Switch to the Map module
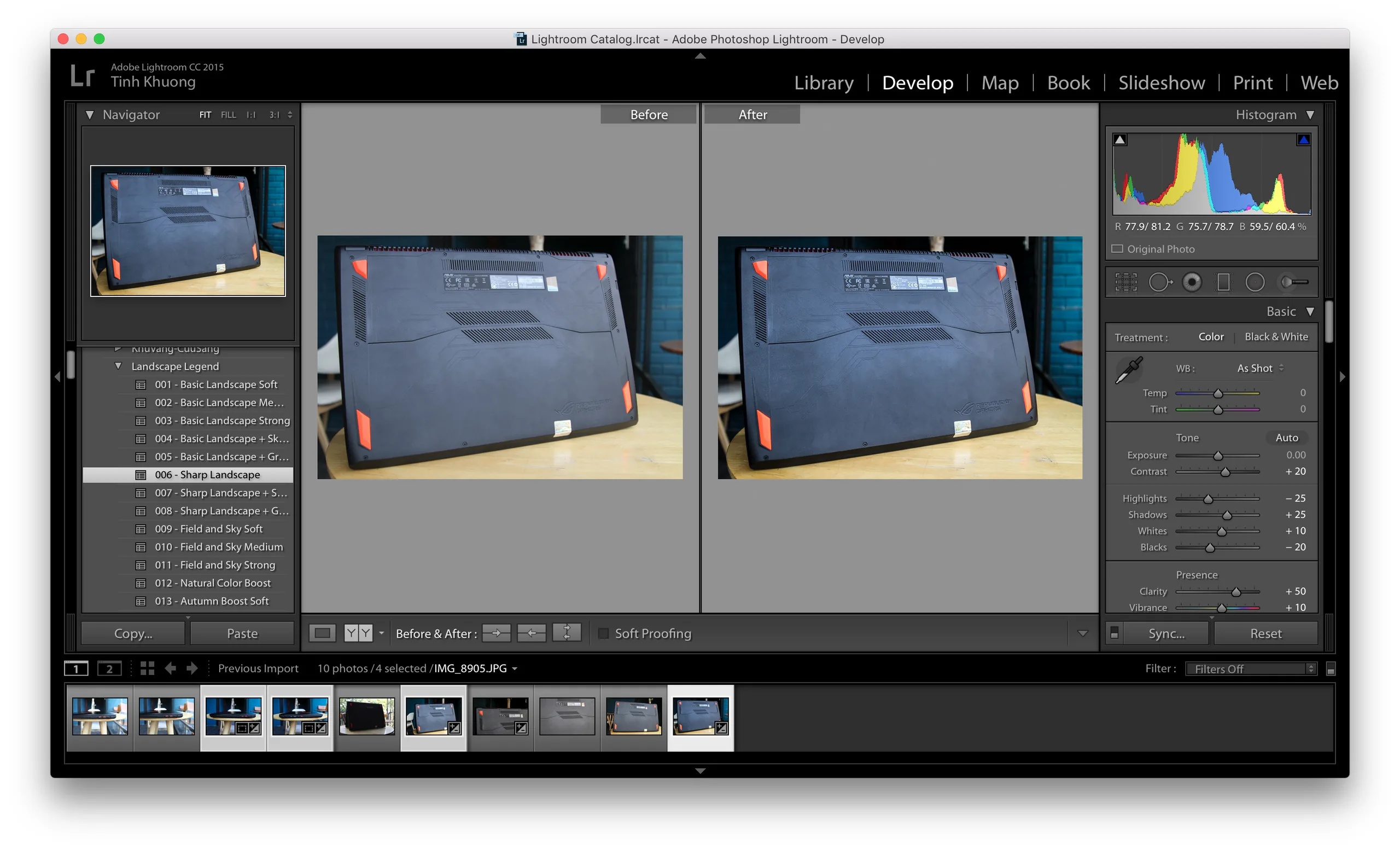1400x850 pixels. [1000, 83]
